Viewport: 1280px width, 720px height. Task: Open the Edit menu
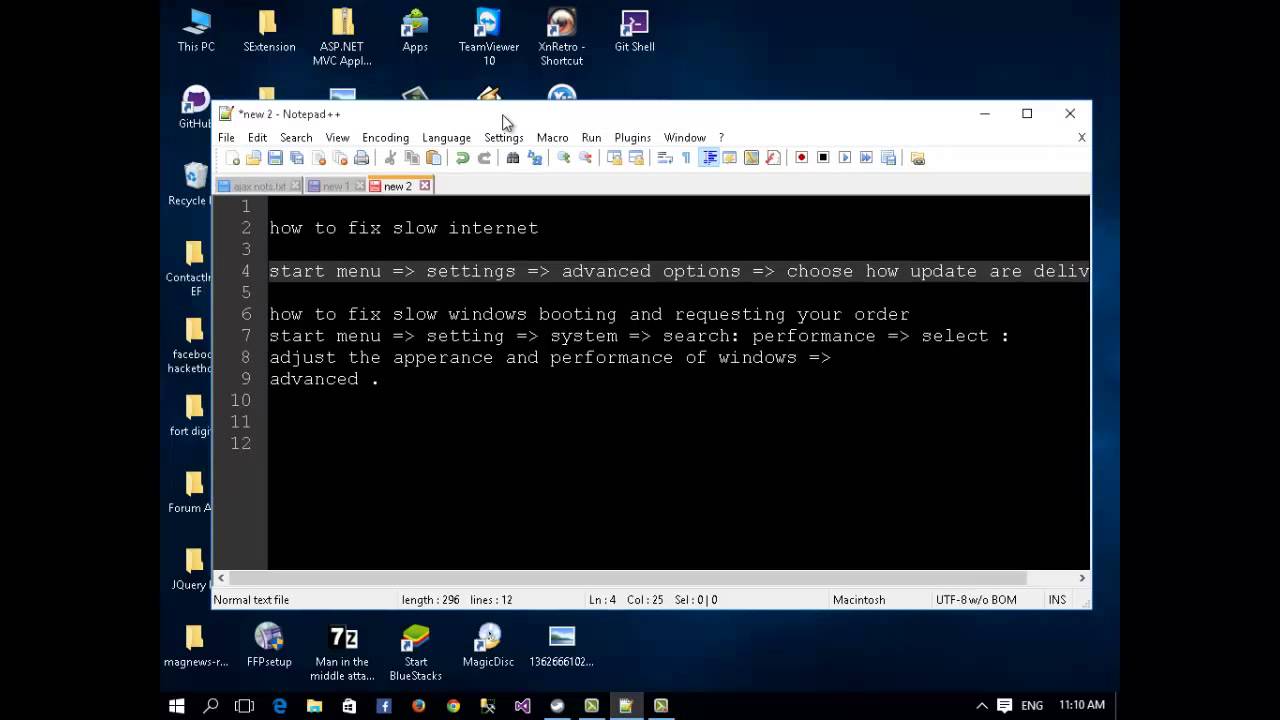pyautogui.click(x=257, y=138)
